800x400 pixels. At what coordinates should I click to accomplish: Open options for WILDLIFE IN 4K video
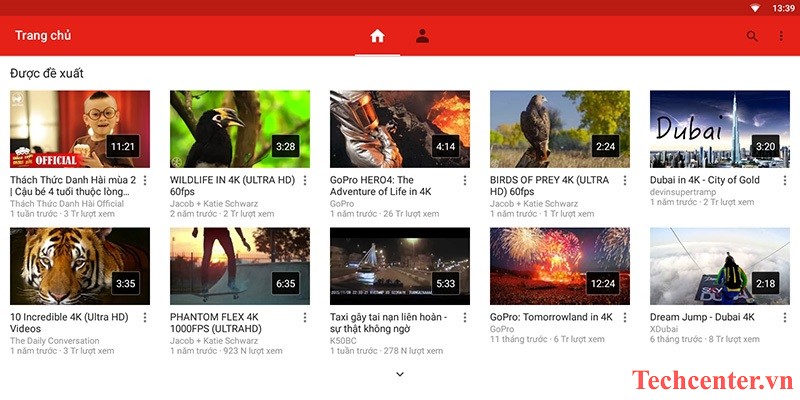point(305,181)
